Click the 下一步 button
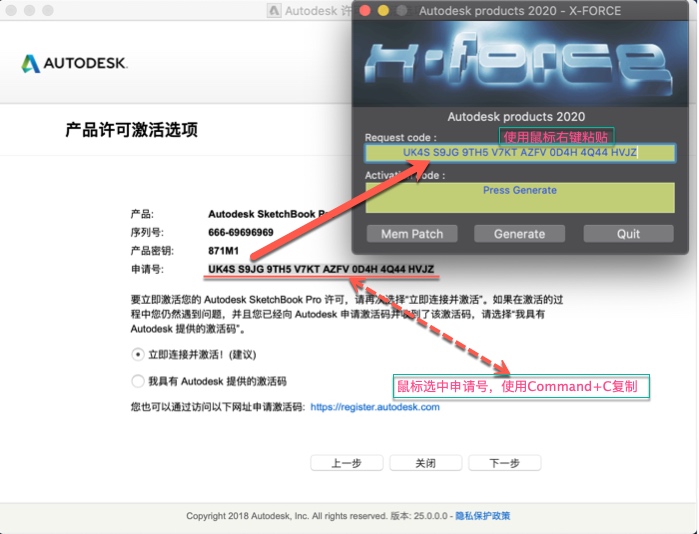 pyautogui.click(x=505, y=463)
